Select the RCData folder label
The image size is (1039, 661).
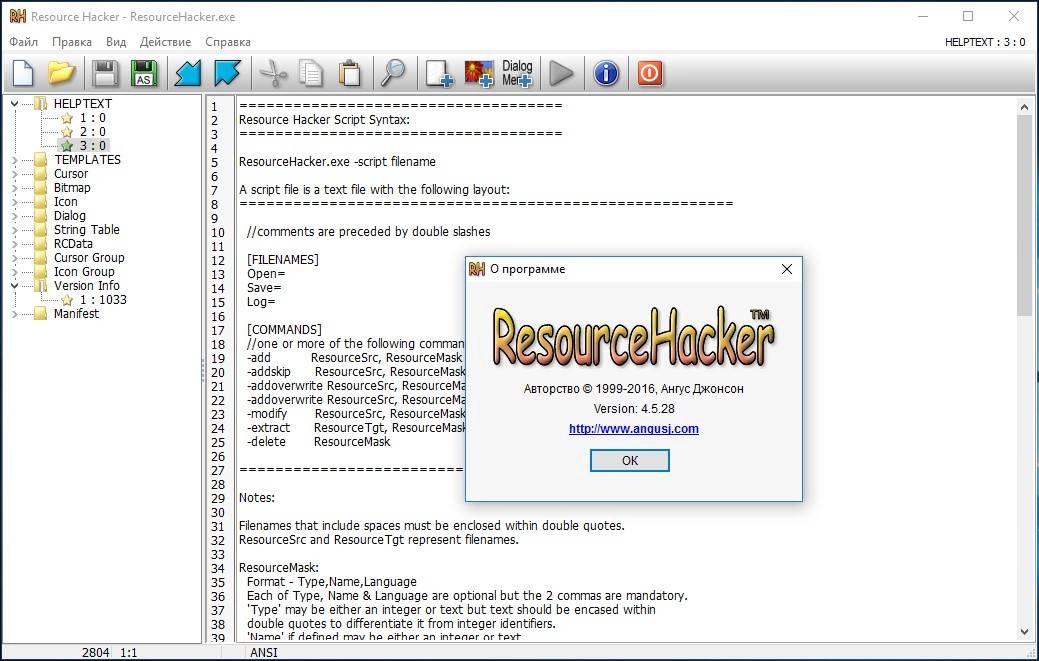coord(74,244)
